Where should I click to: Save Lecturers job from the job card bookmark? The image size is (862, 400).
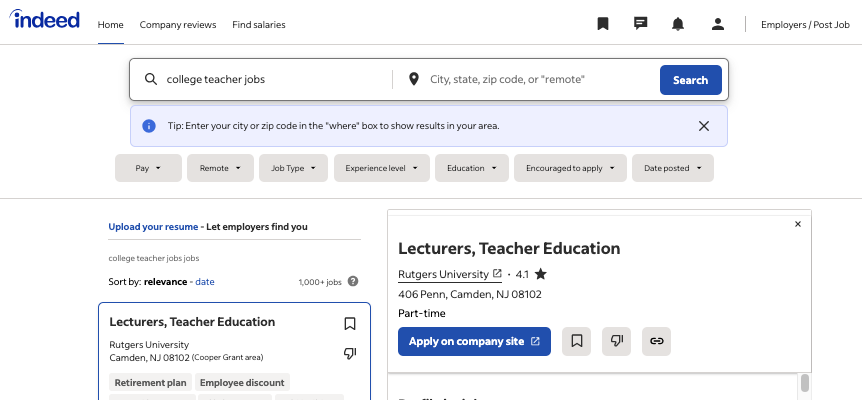click(x=350, y=324)
